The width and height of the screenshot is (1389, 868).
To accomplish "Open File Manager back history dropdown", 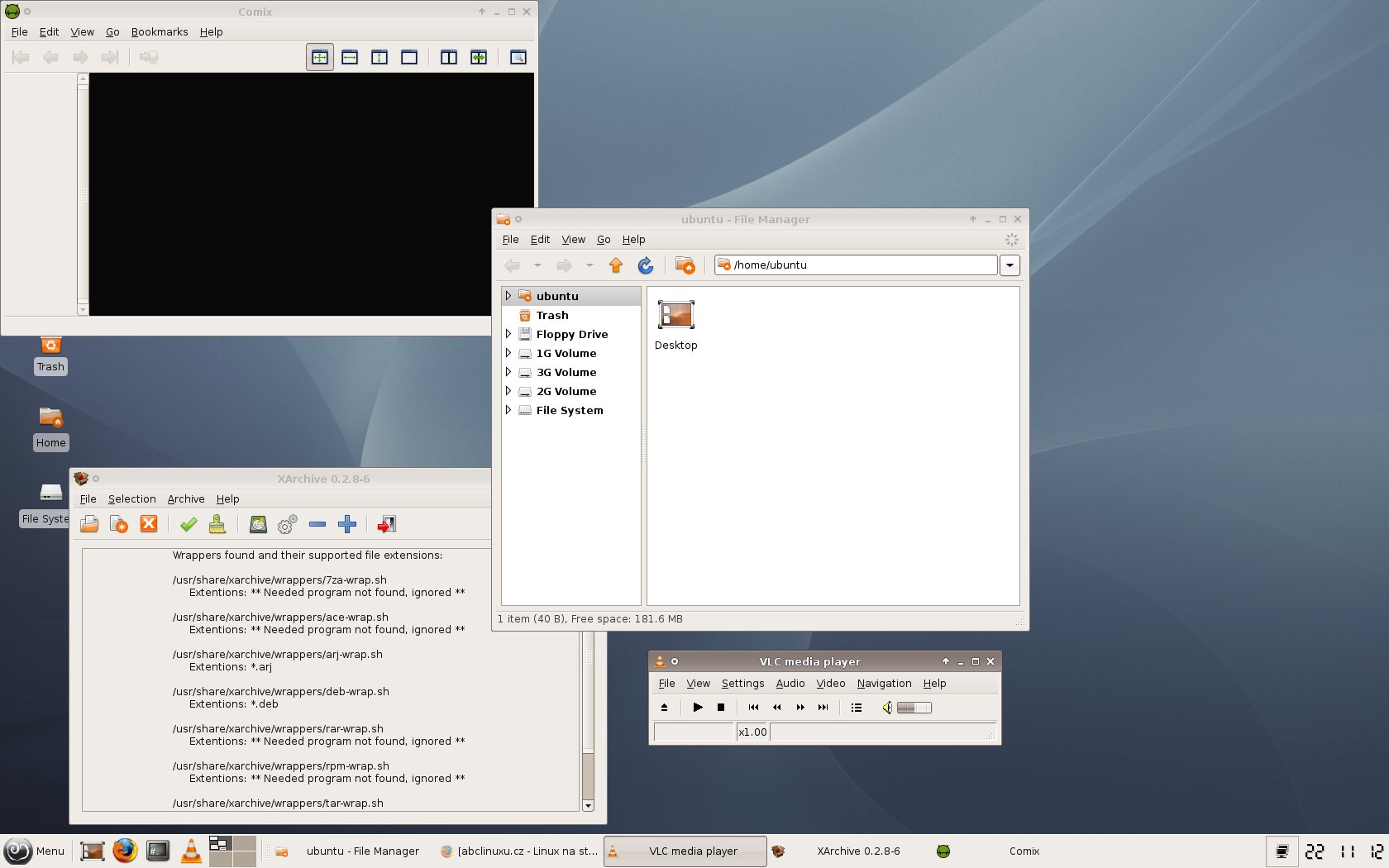I will (x=537, y=265).
